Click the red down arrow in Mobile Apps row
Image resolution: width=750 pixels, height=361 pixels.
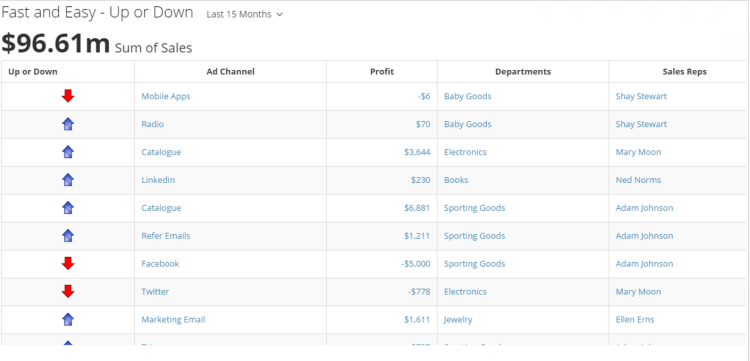pyautogui.click(x=68, y=96)
